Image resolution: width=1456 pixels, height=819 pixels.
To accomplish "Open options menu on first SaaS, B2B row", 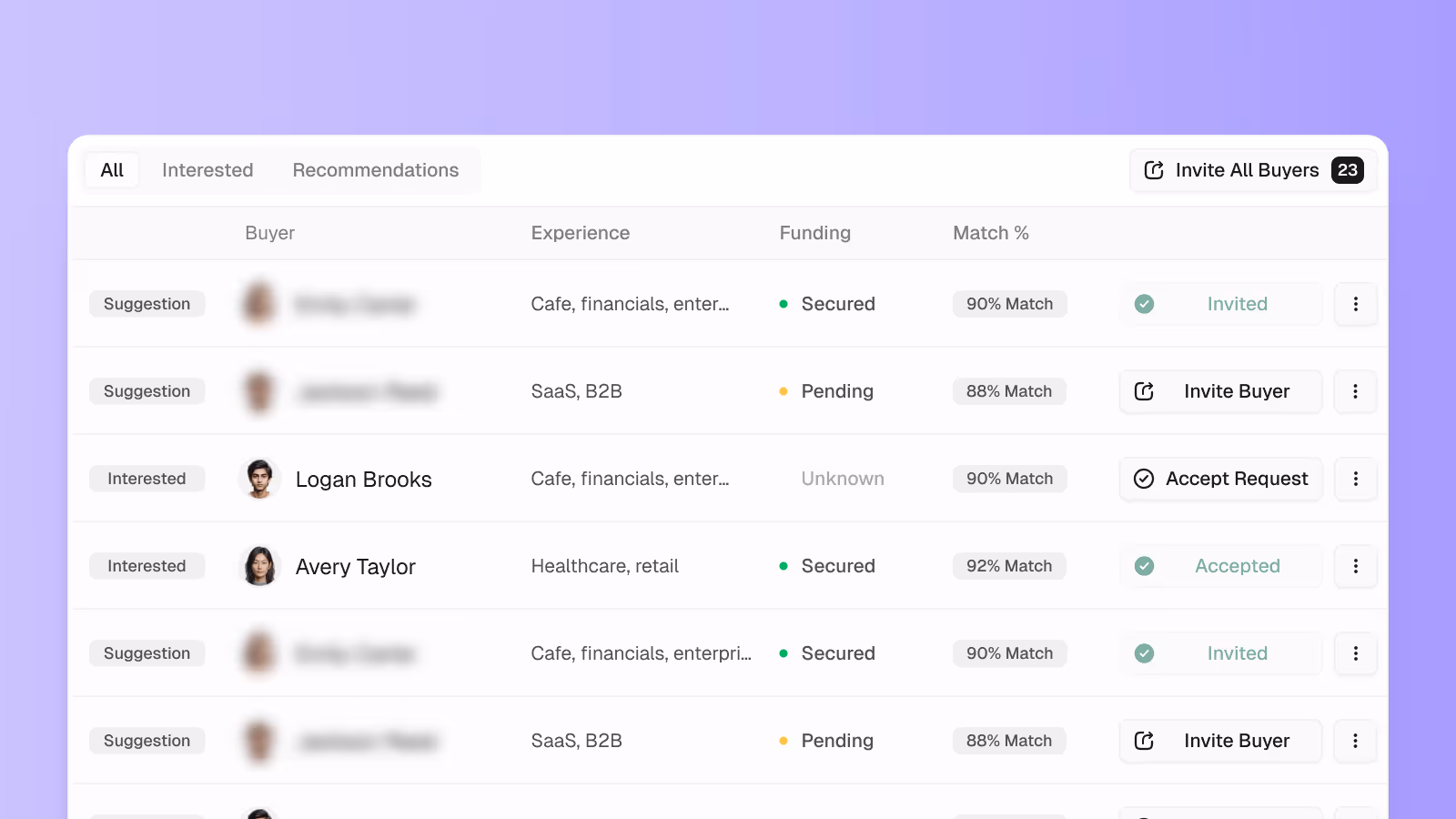I will coord(1355,391).
